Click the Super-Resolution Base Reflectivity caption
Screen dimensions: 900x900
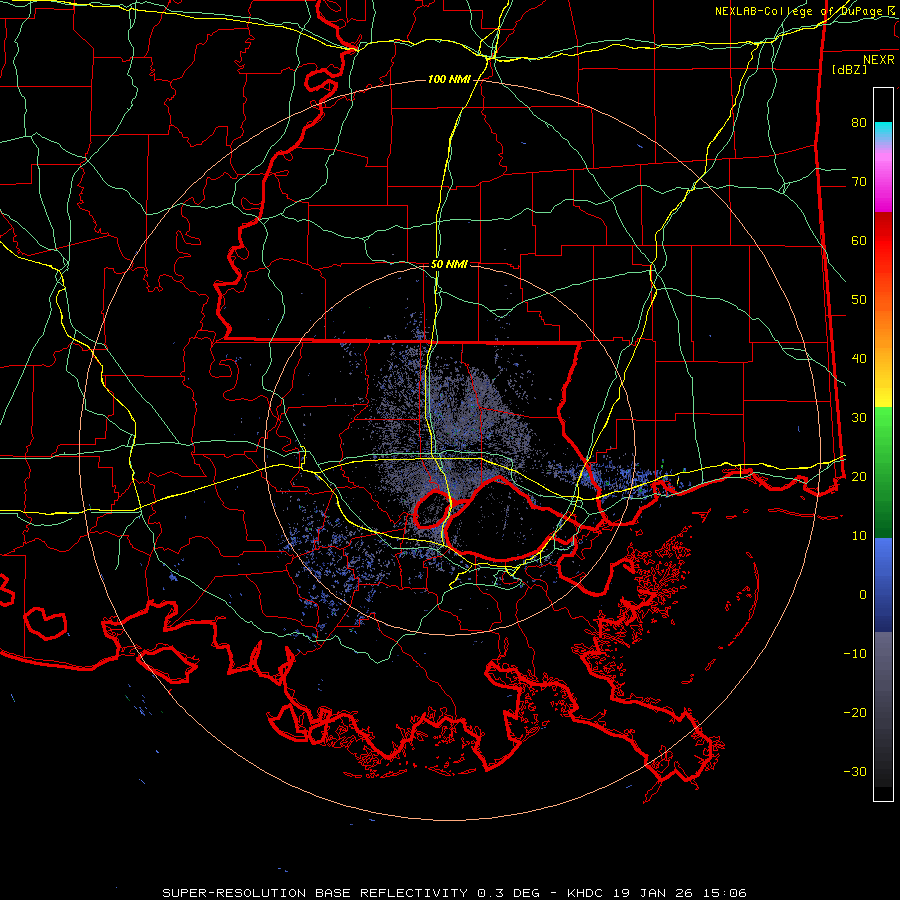455,893
